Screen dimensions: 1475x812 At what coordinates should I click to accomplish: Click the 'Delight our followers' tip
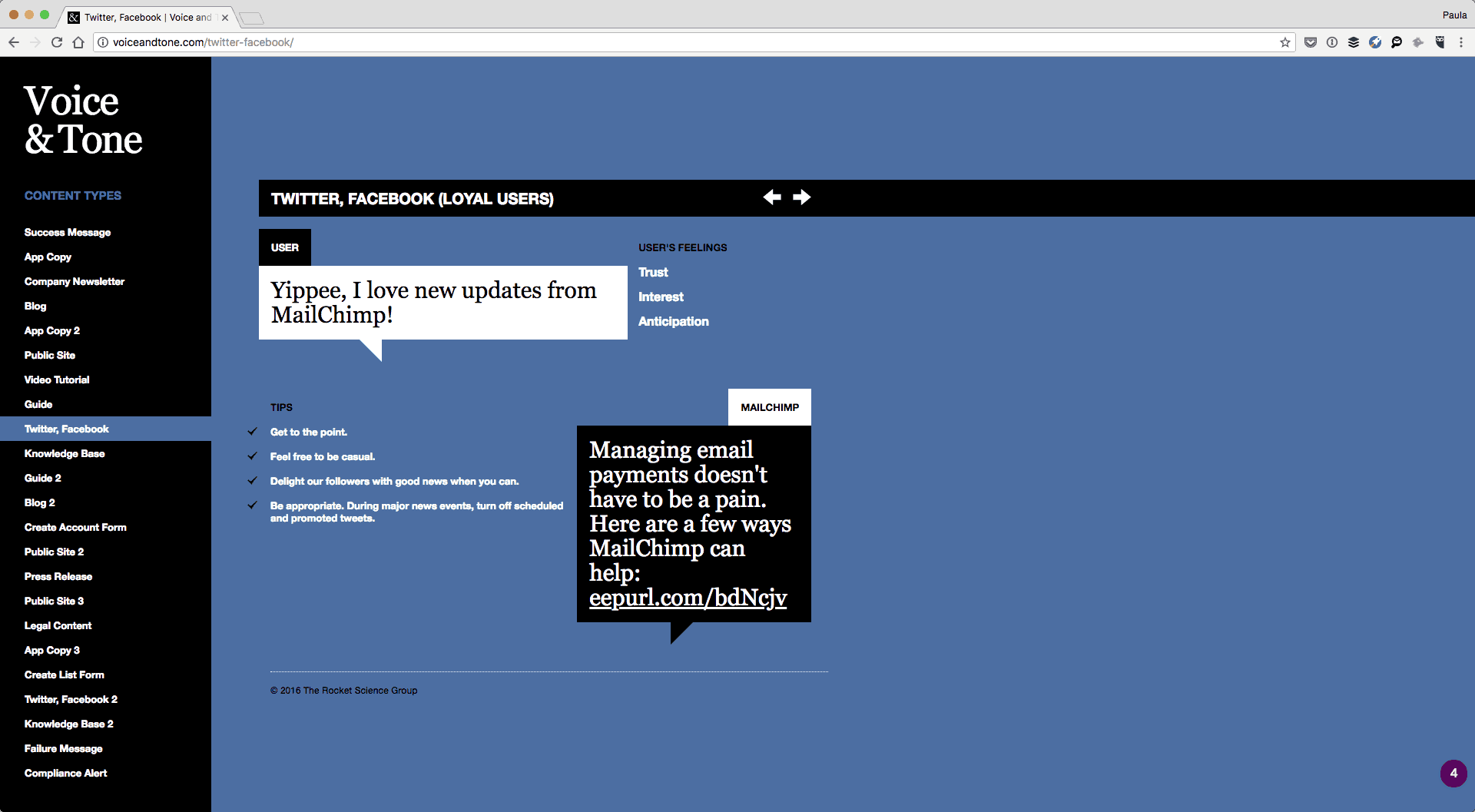tap(395, 481)
